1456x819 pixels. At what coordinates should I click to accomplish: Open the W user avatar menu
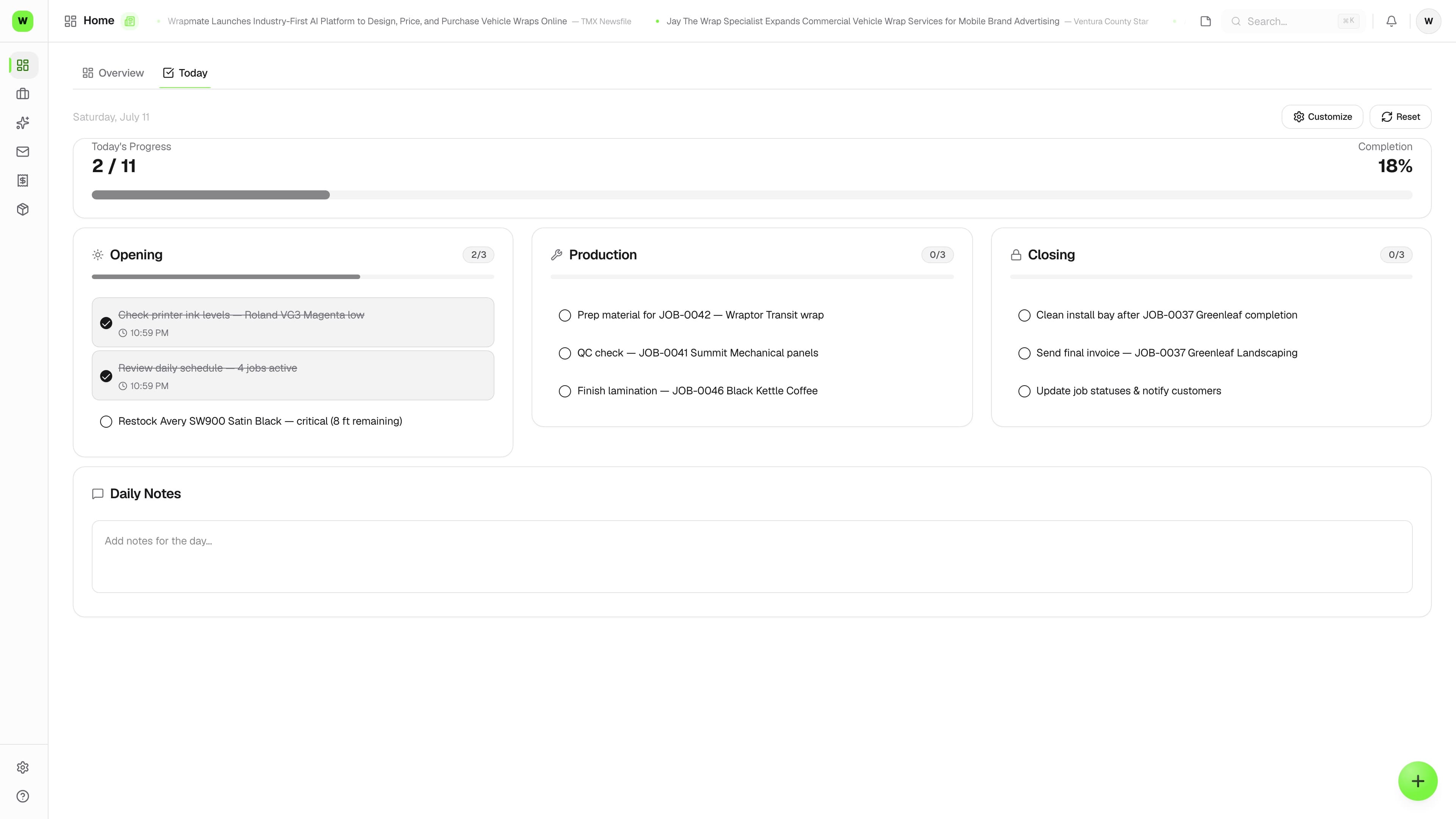1428,21
